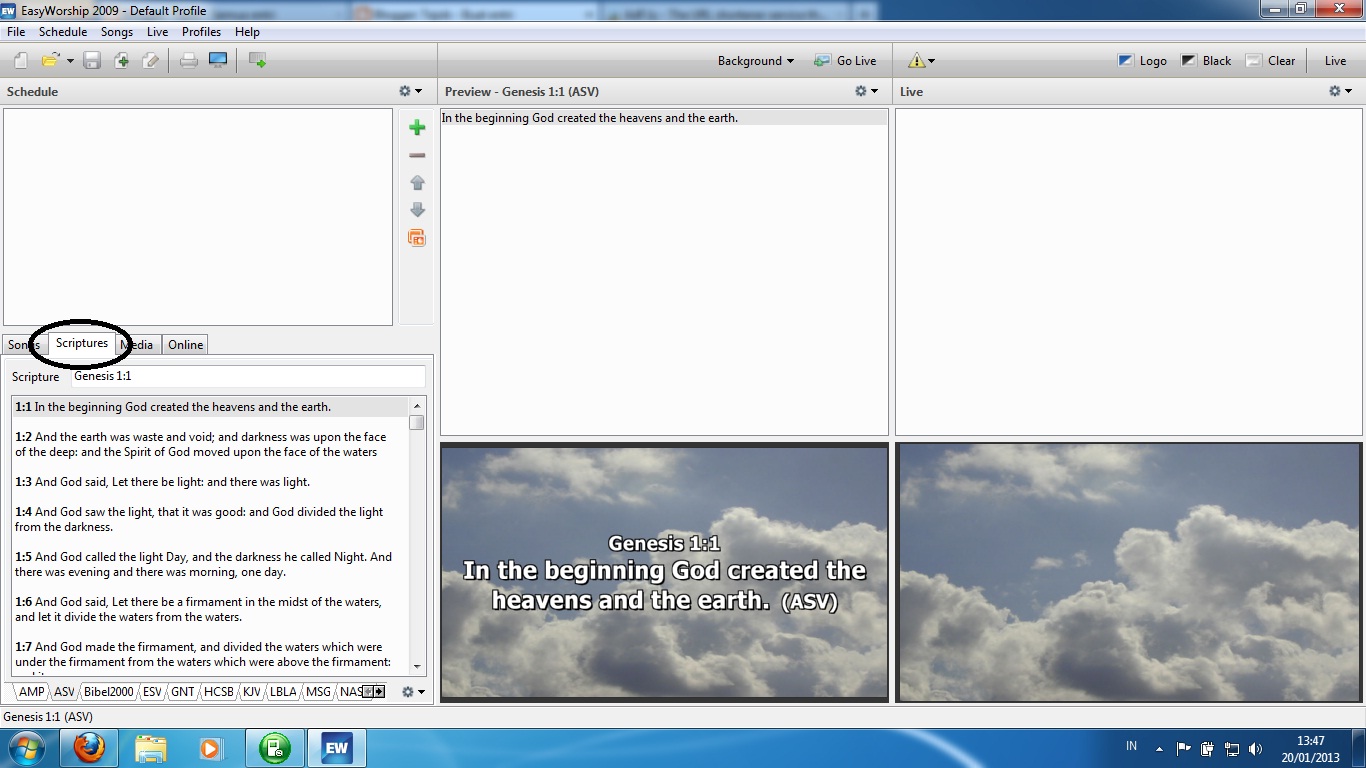Click scripture list scrollbar down arrow
Image resolution: width=1366 pixels, height=768 pixels.
[x=417, y=667]
